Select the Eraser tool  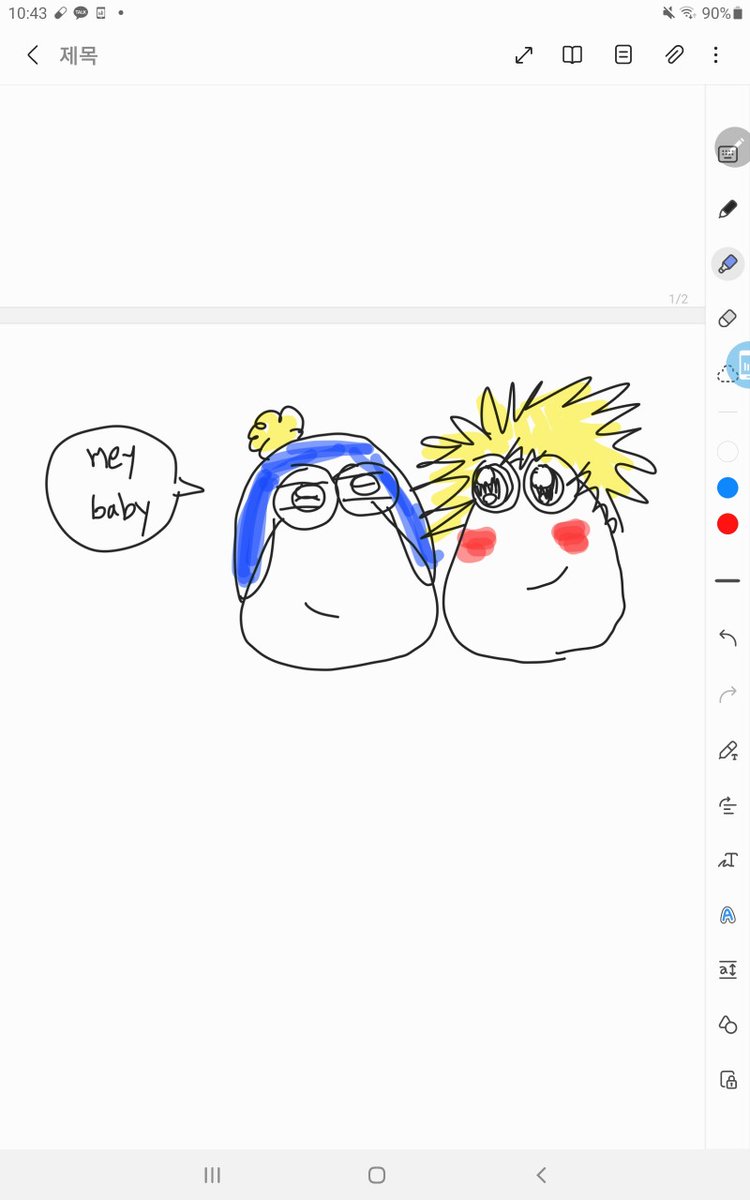728,319
